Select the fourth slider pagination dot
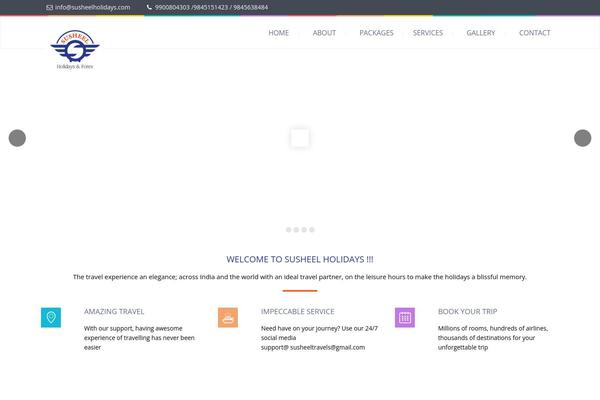600x400 pixels. pyautogui.click(x=312, y=230)
